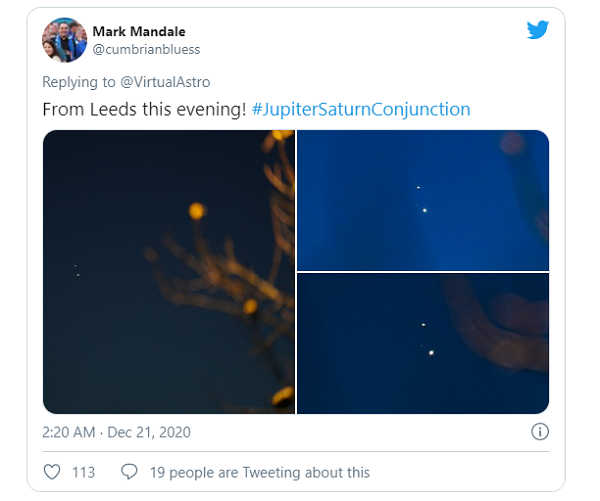Screen dimensions: 600x501
Task: Click the two planet dots in left photo
Action: pos(77,270)
